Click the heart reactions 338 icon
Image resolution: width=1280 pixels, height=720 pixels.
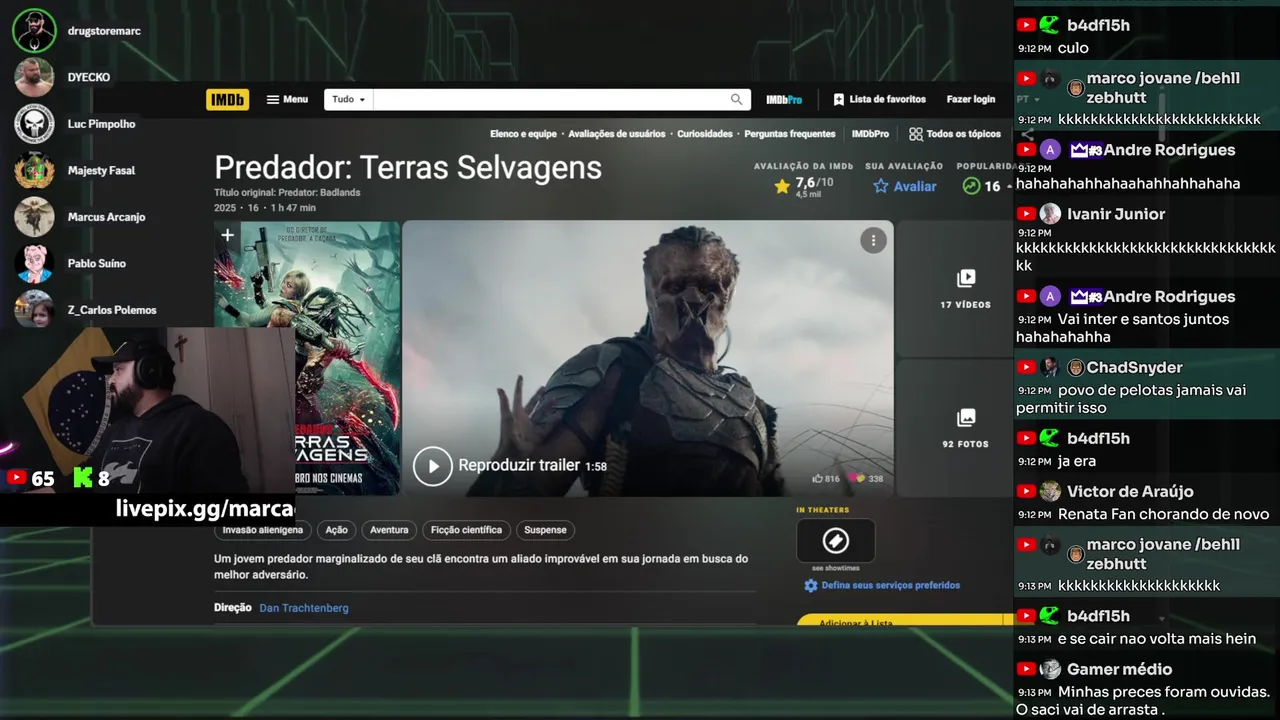[x=856, y=479]
